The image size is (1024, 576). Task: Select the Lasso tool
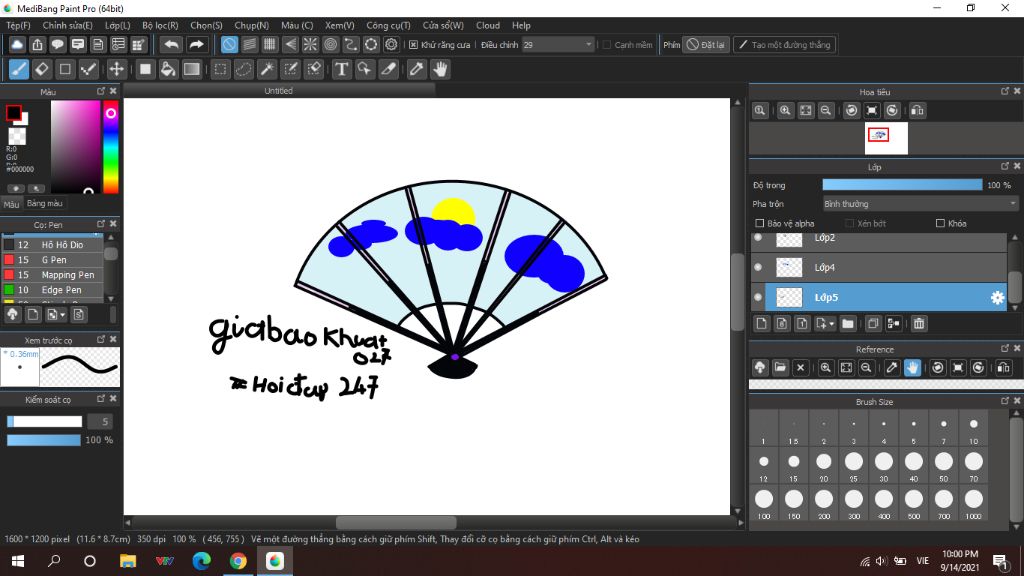(244, 69)
